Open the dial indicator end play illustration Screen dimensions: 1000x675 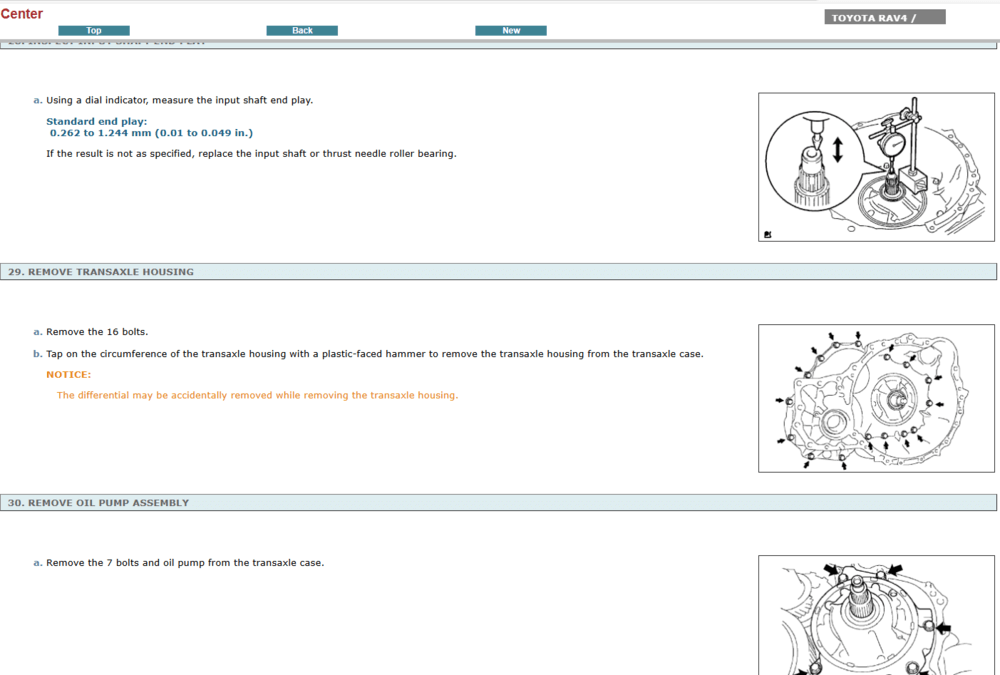pyautogui.click(x=876, y=167)
